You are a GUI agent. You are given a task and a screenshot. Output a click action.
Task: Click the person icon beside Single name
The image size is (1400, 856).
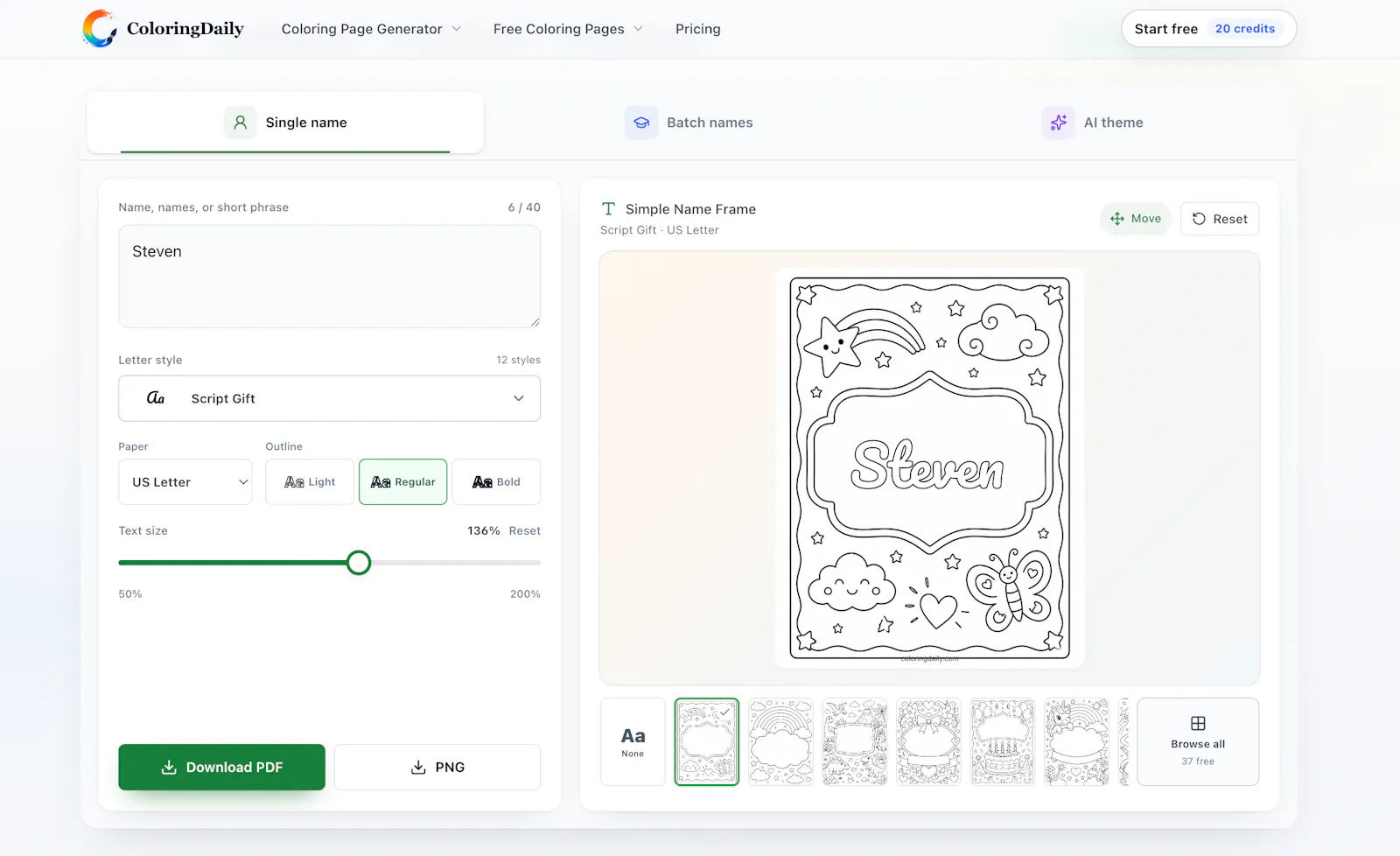coord(241,123)
